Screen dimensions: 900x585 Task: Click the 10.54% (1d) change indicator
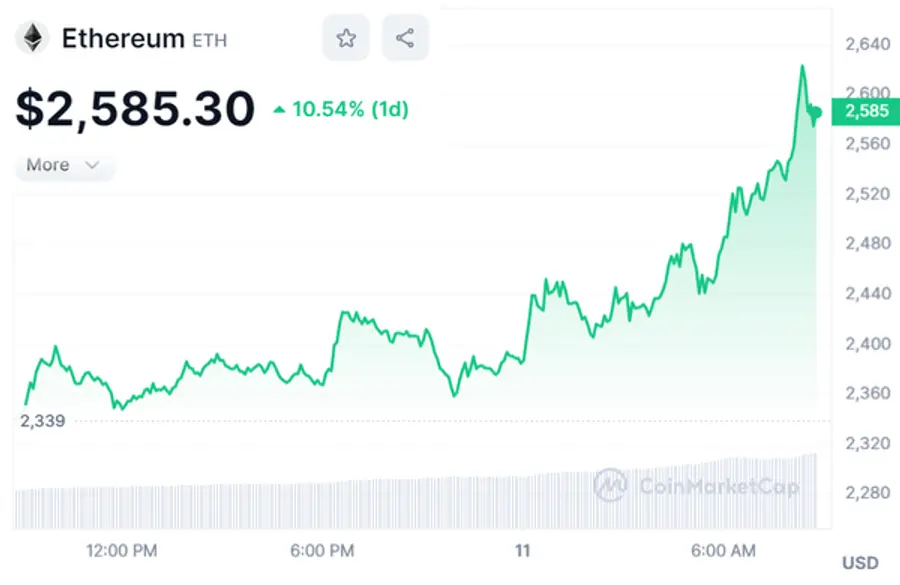tap(349, 109)
